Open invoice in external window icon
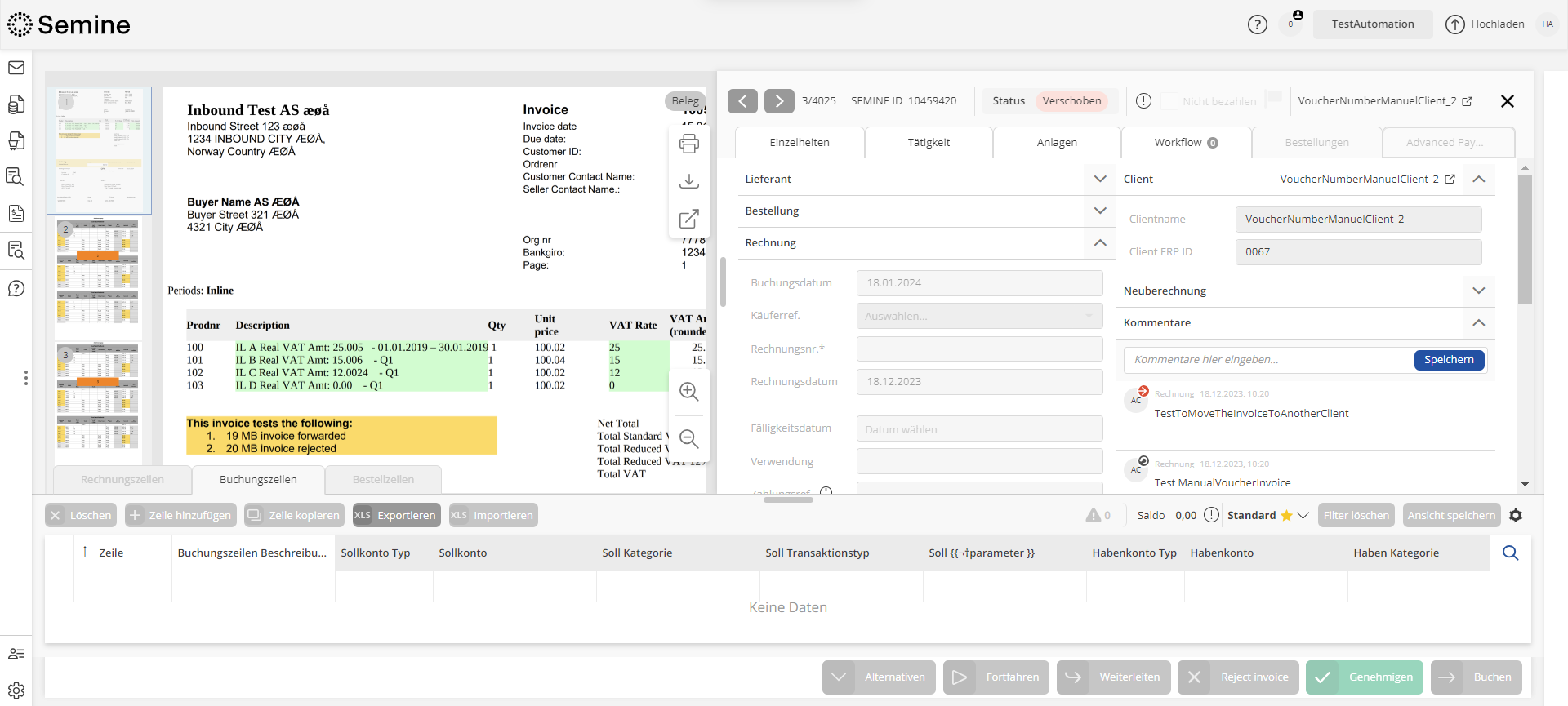Image resolution: width=1568 pixels, height=706 pixels. tap(688, 219)
